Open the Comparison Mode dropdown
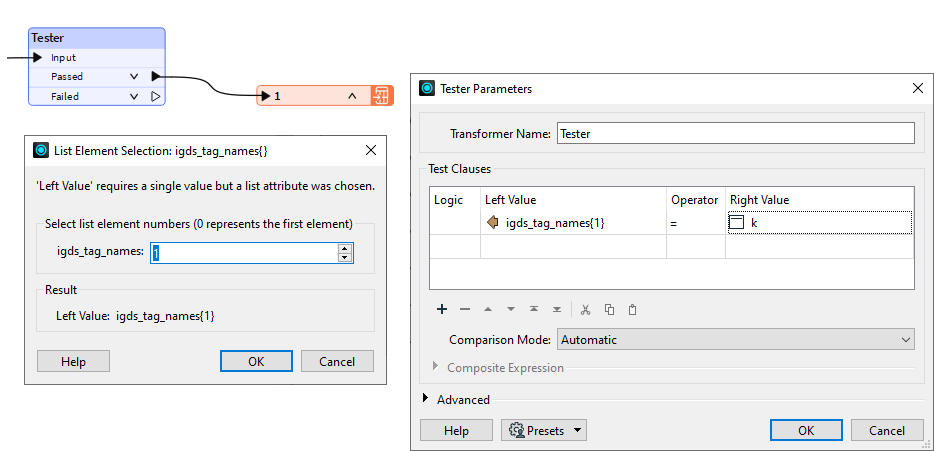 click(735, 340)
